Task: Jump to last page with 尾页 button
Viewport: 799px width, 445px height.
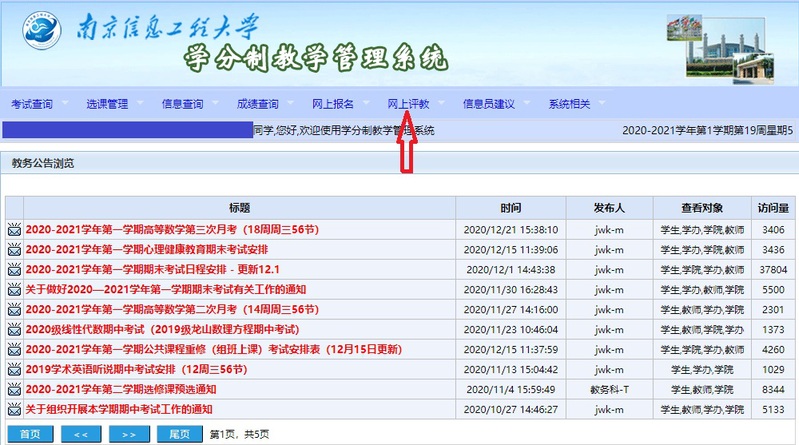Action: [x=179, y=434]
